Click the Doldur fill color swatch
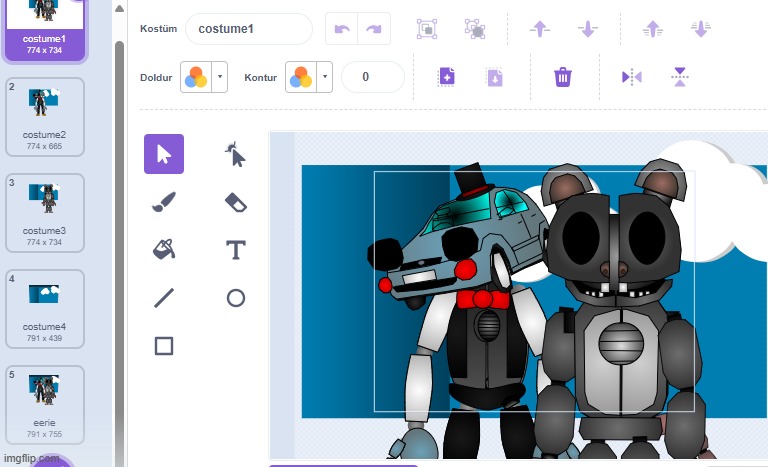 (196, 77)
